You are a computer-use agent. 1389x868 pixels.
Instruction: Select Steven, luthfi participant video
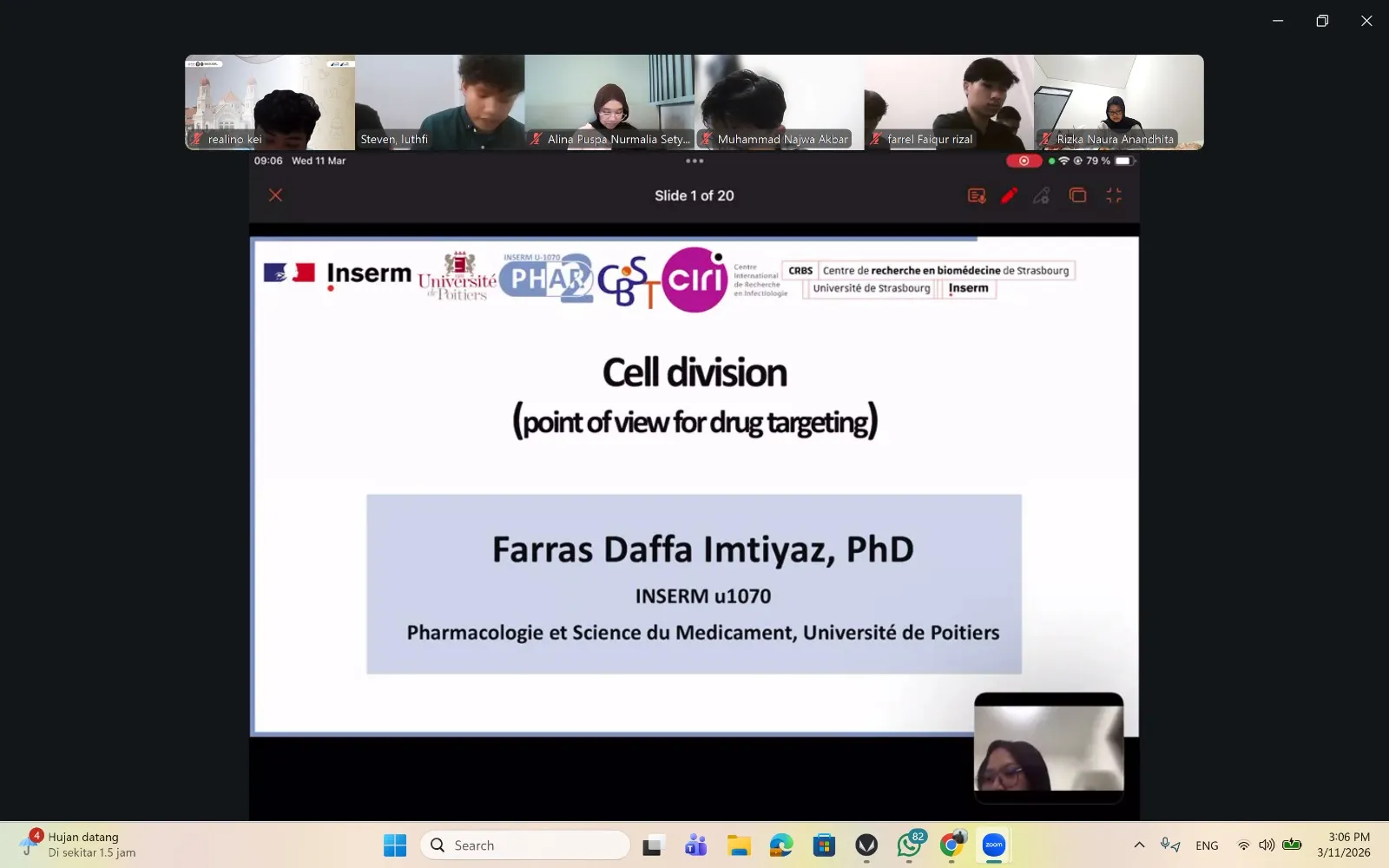point(439,102)
